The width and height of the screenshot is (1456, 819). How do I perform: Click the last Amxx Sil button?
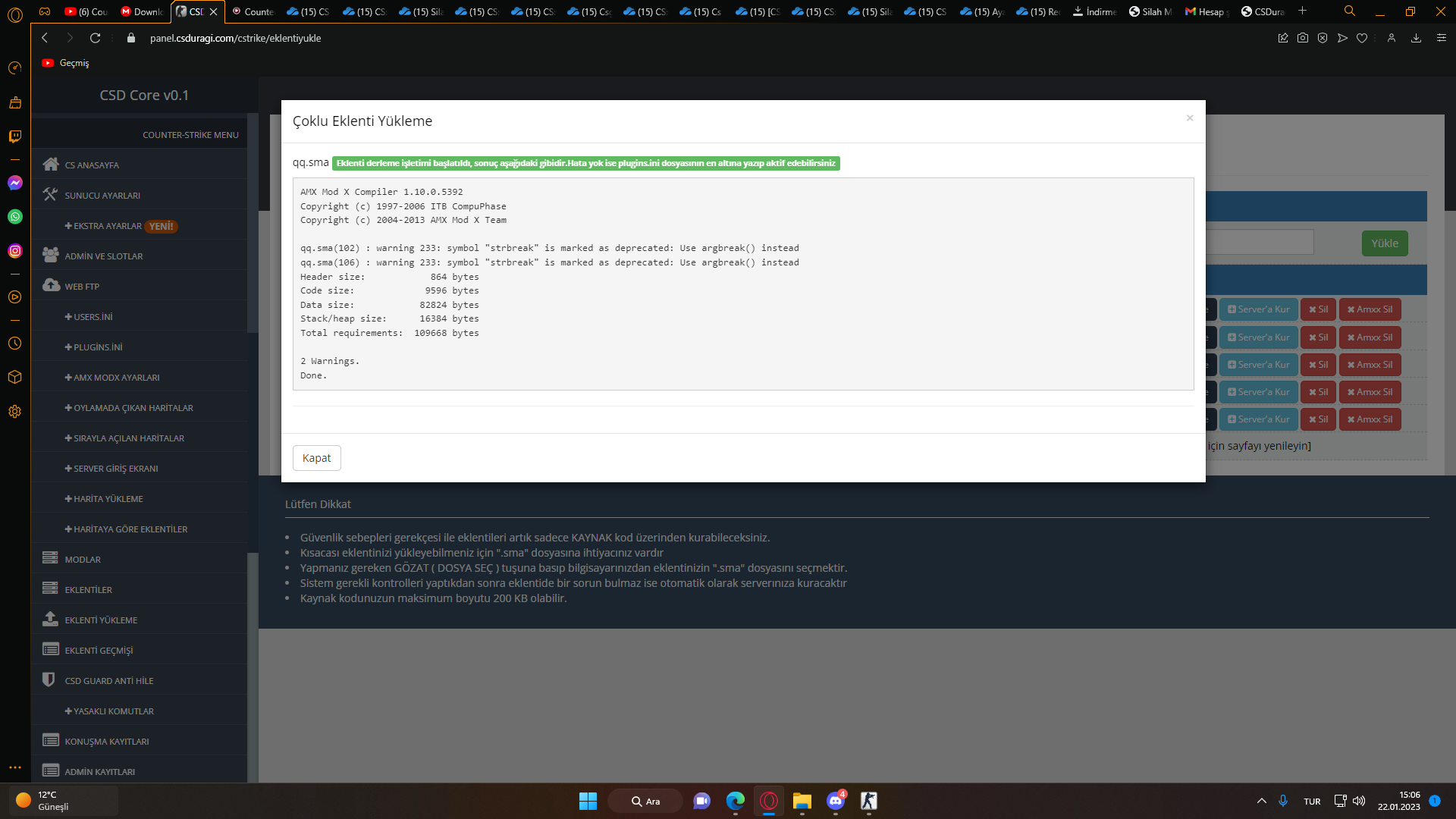(1370, 419)
